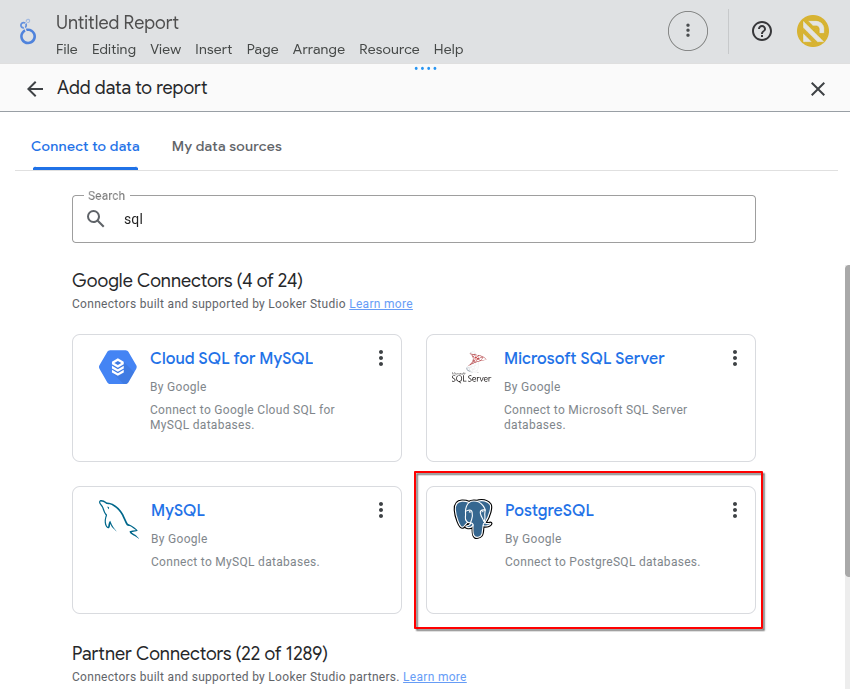Viewport: 850px width, 689px height.
Task: Click 'Connect to PostgreSQL databases.' description
Action: click(x=602, y=562)
